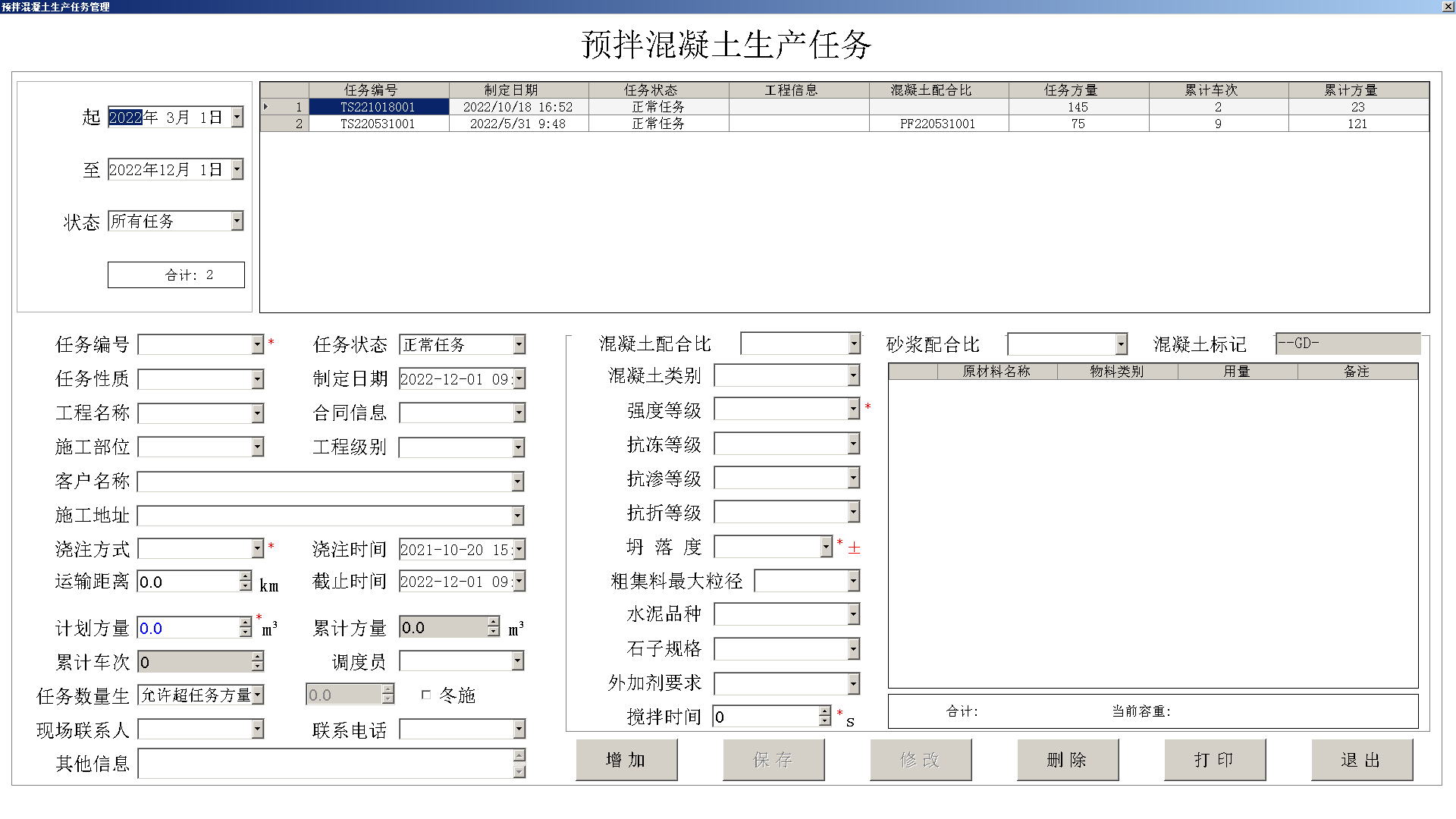Viewport: 1456px width, 819px height.
Task: Decrease 搅拌时间 with down spinner
Action: pos(825,721)
